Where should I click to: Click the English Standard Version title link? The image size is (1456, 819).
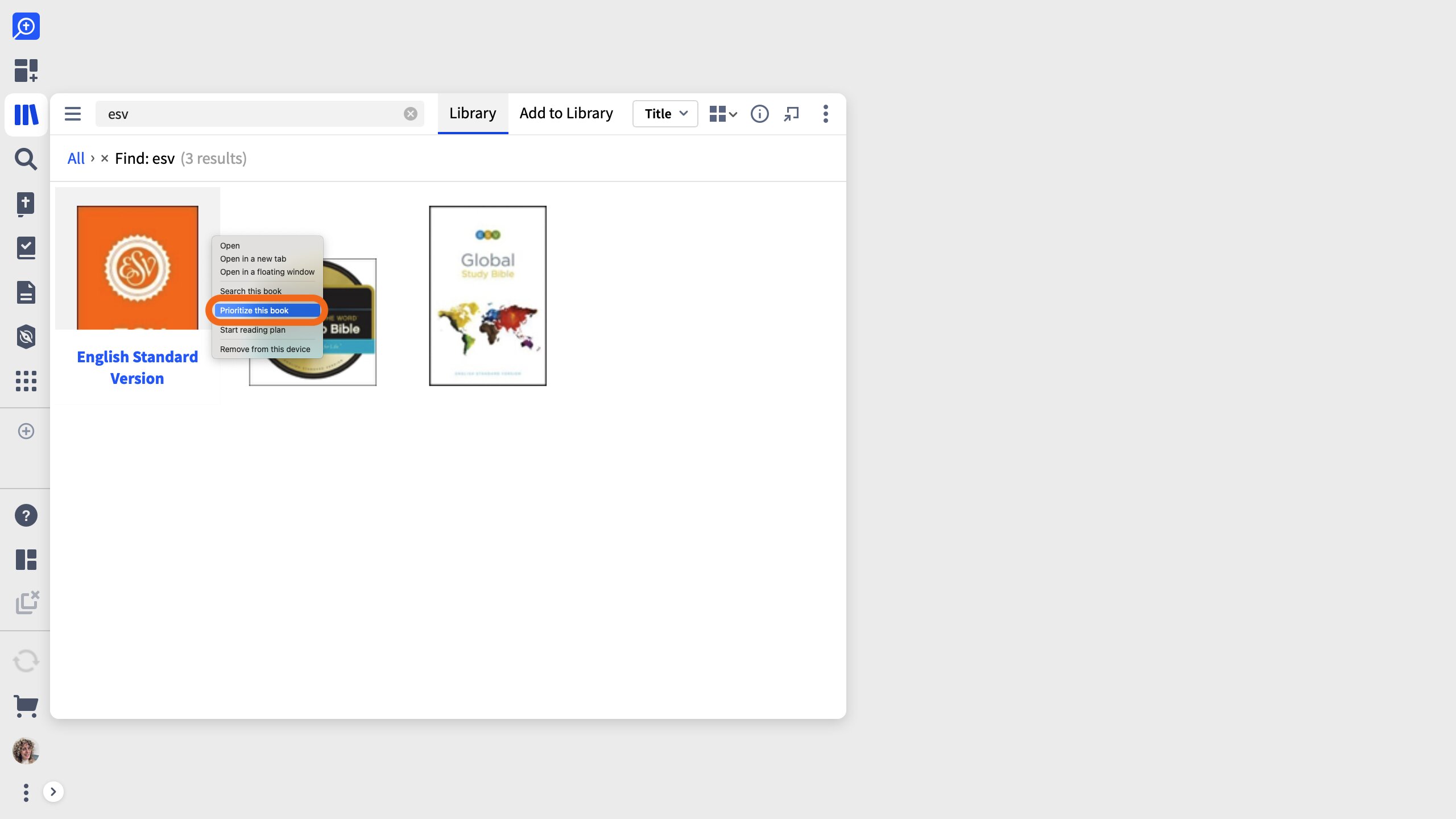138,367
